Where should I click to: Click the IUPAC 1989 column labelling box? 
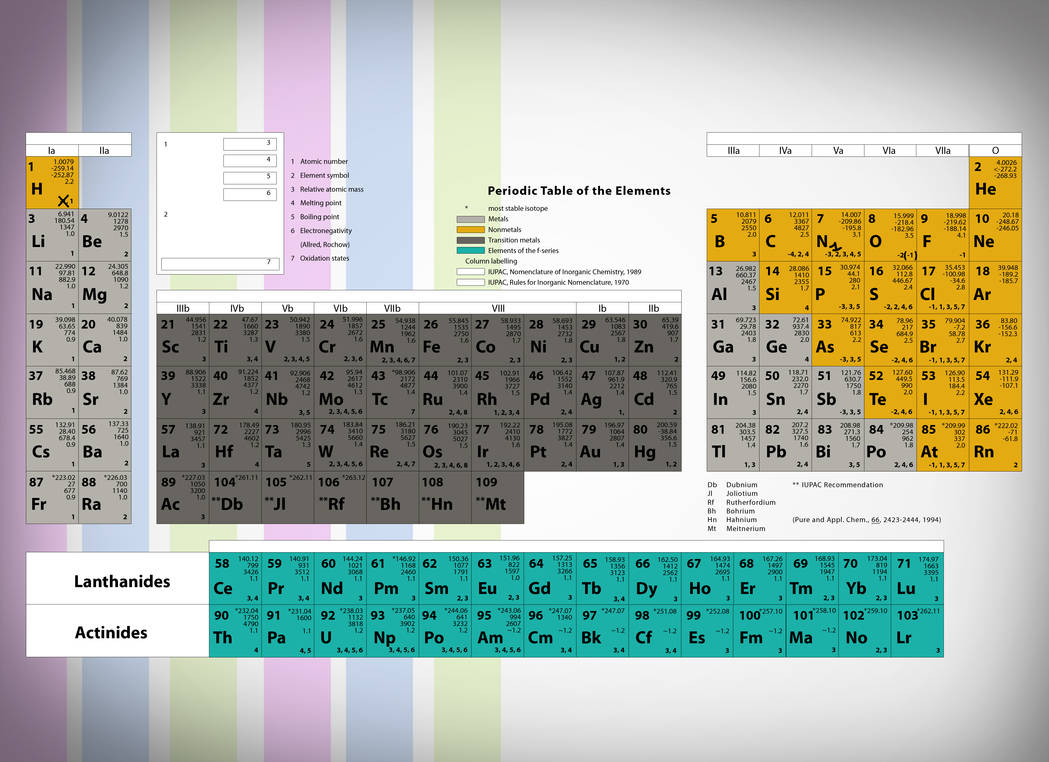(x=470, y=272)
